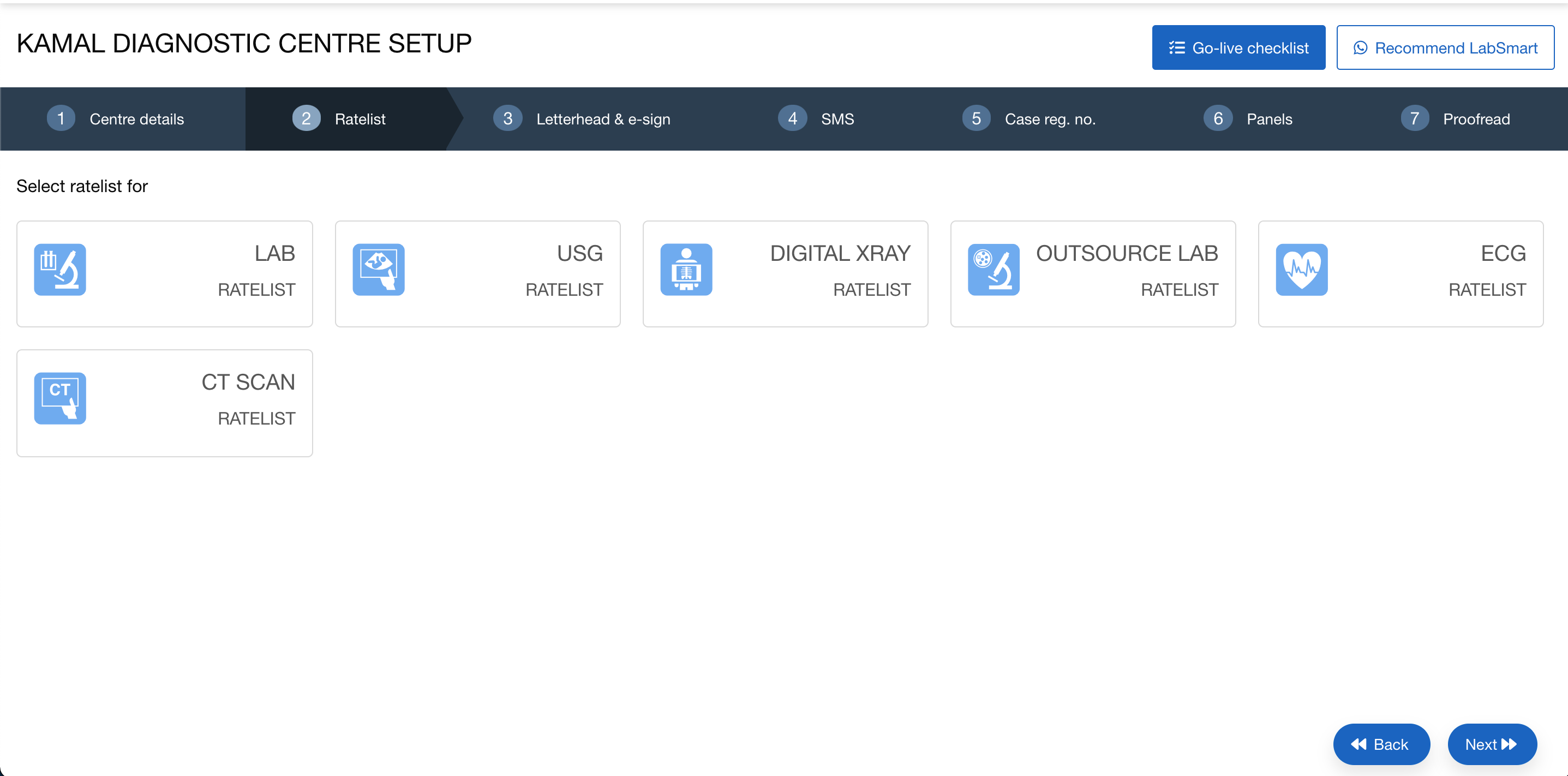Click step number 7 circle
Viewport: 1568px width, 776px height.
pos(1415,118)
